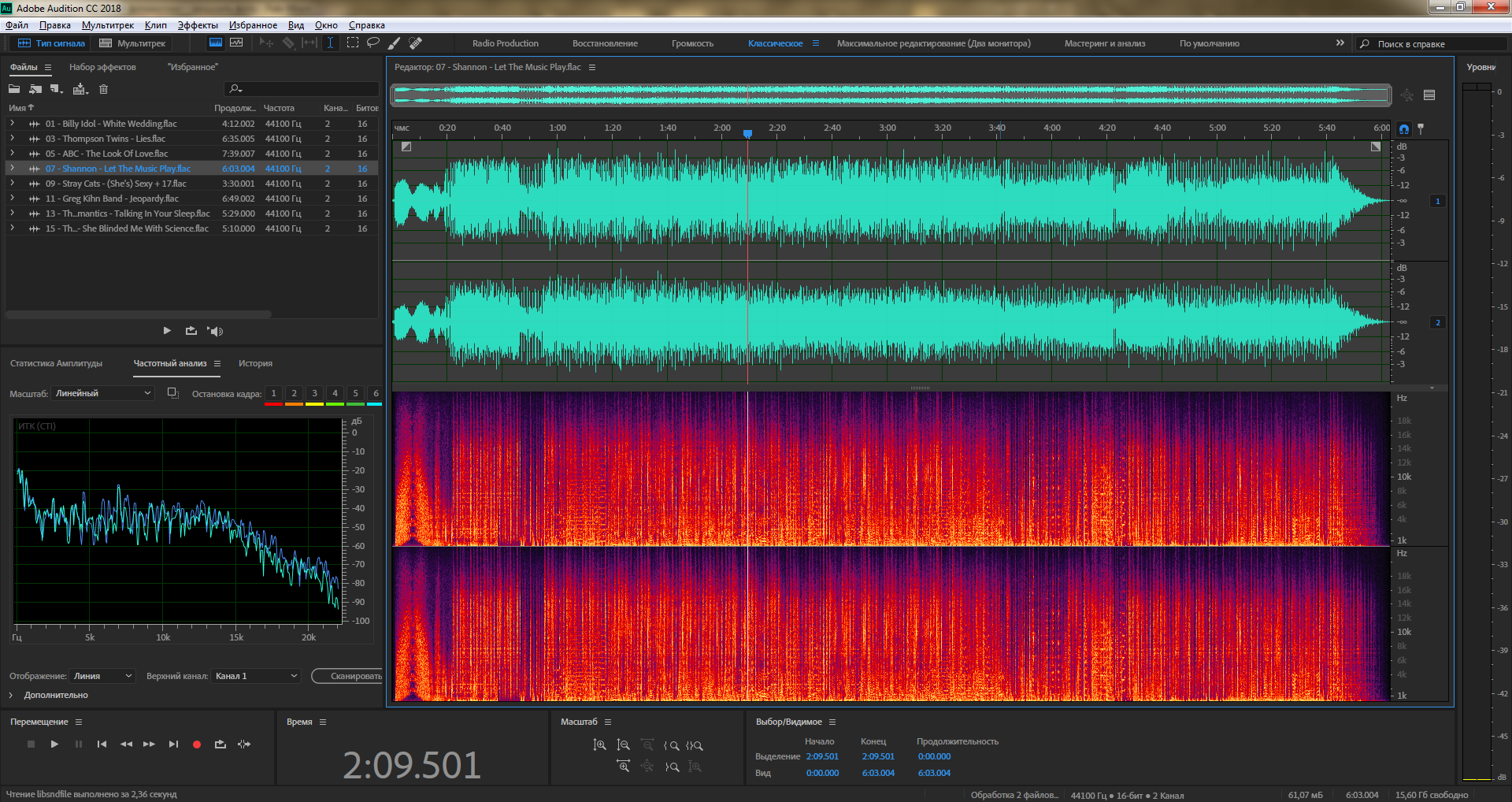Open the Масштаб Линейный dropdown
Screen dimensions: 1512x802
point(102,393)
